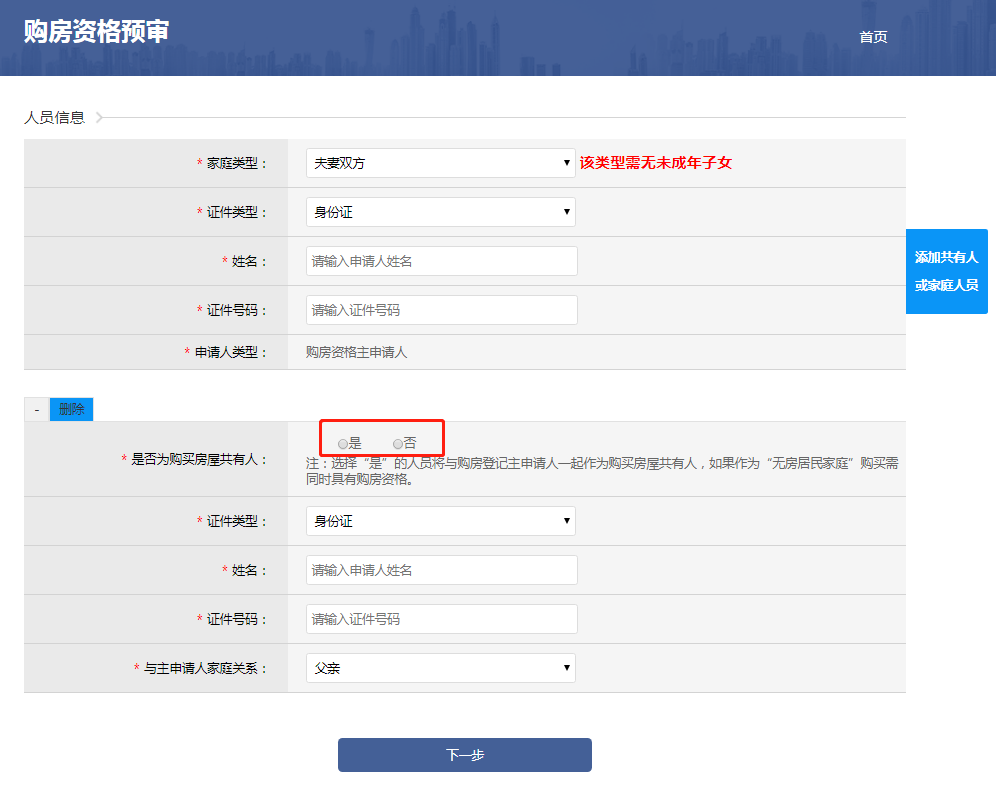The height and width of the screenshot is (789, 996).
Task: Expand the main applicant's 证件类型 dropdown
Action: [440, 212]
